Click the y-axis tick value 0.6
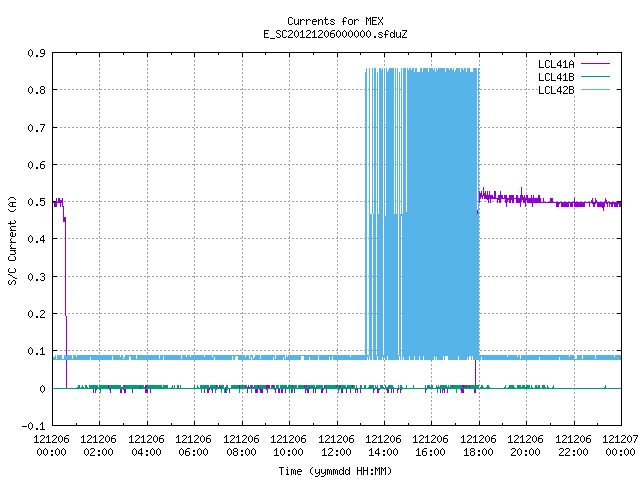The width and height of the screenshot is (640, 480). [36, 165]
